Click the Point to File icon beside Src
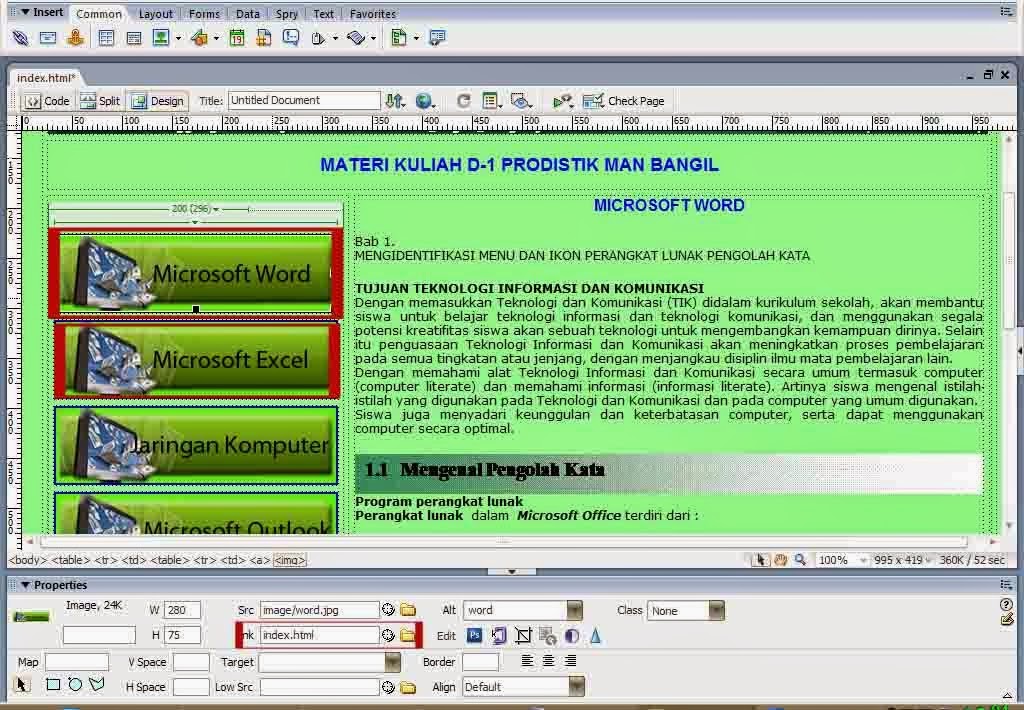This screenshot has width=1024, height=710. (388, 609)
